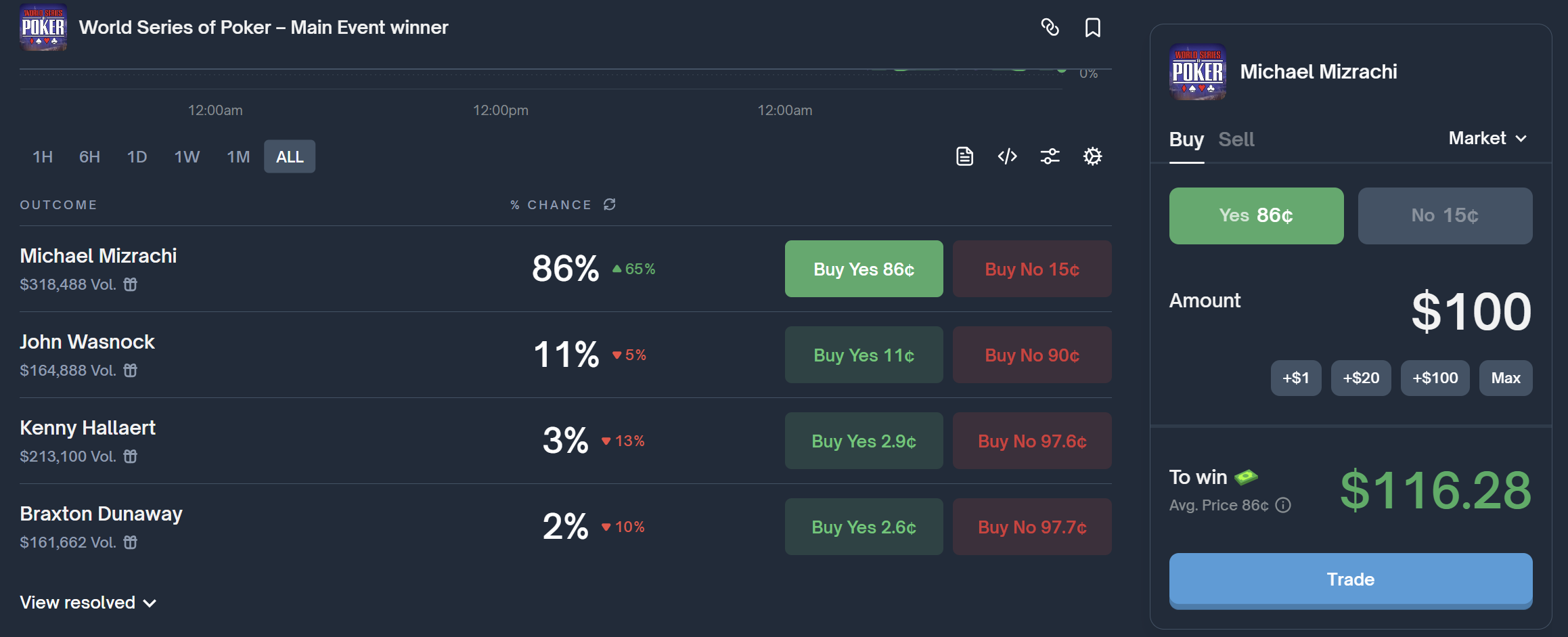The height and width of the screenshot is (637, 1568).
Task: Click Buy Yes 2.9¢ for Kenny Hallaert
Action: coord(864,441)
